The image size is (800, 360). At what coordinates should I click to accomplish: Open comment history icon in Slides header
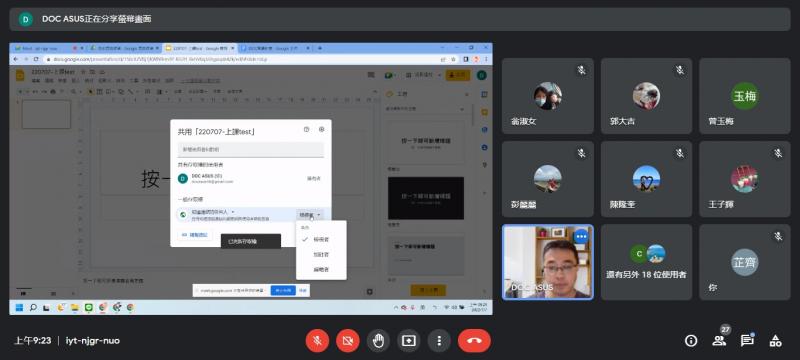pyautogui.click(x=371, y=75)
